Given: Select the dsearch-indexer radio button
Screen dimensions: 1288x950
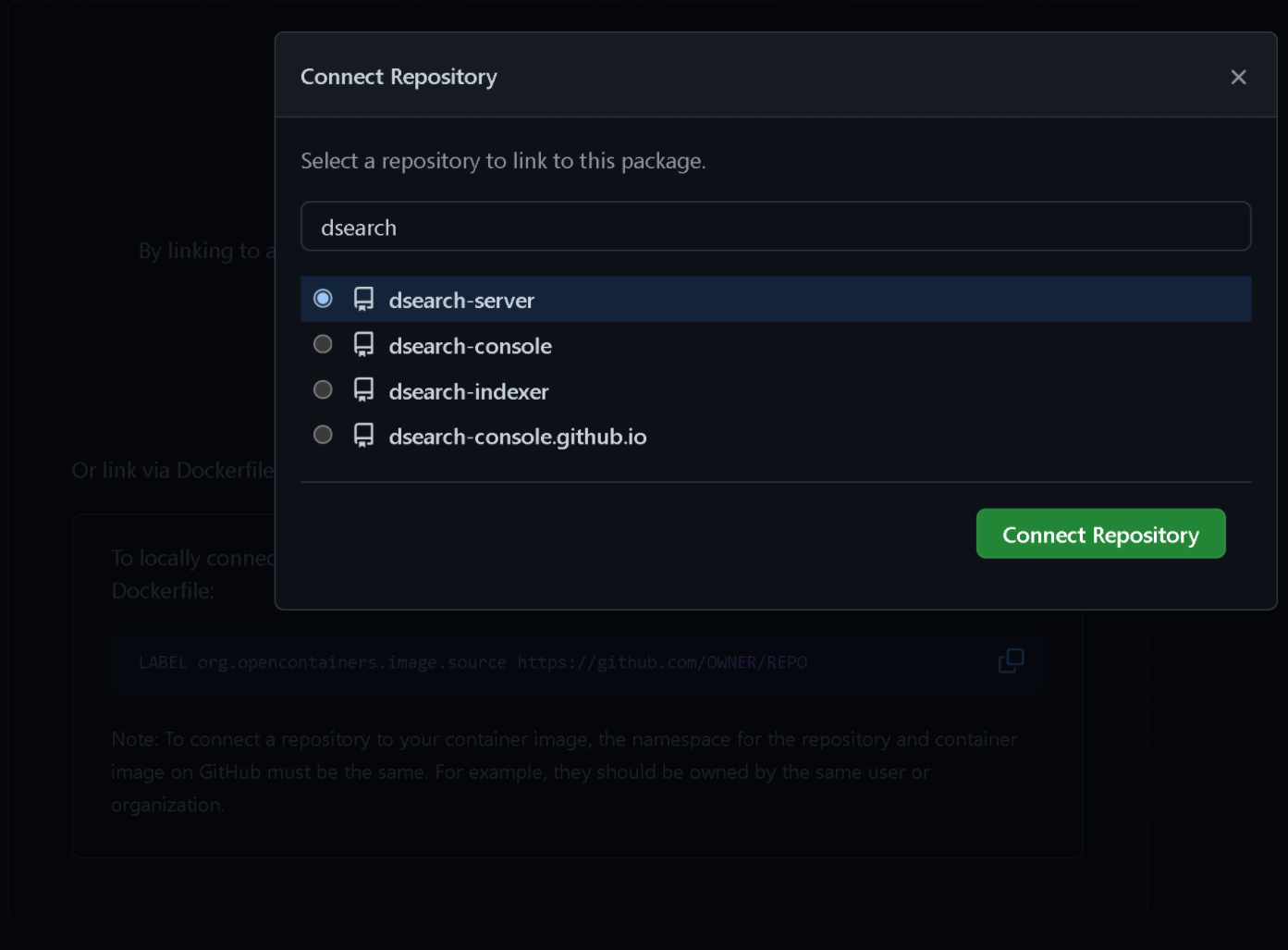Looking at the screenshot, I should 323,389.
